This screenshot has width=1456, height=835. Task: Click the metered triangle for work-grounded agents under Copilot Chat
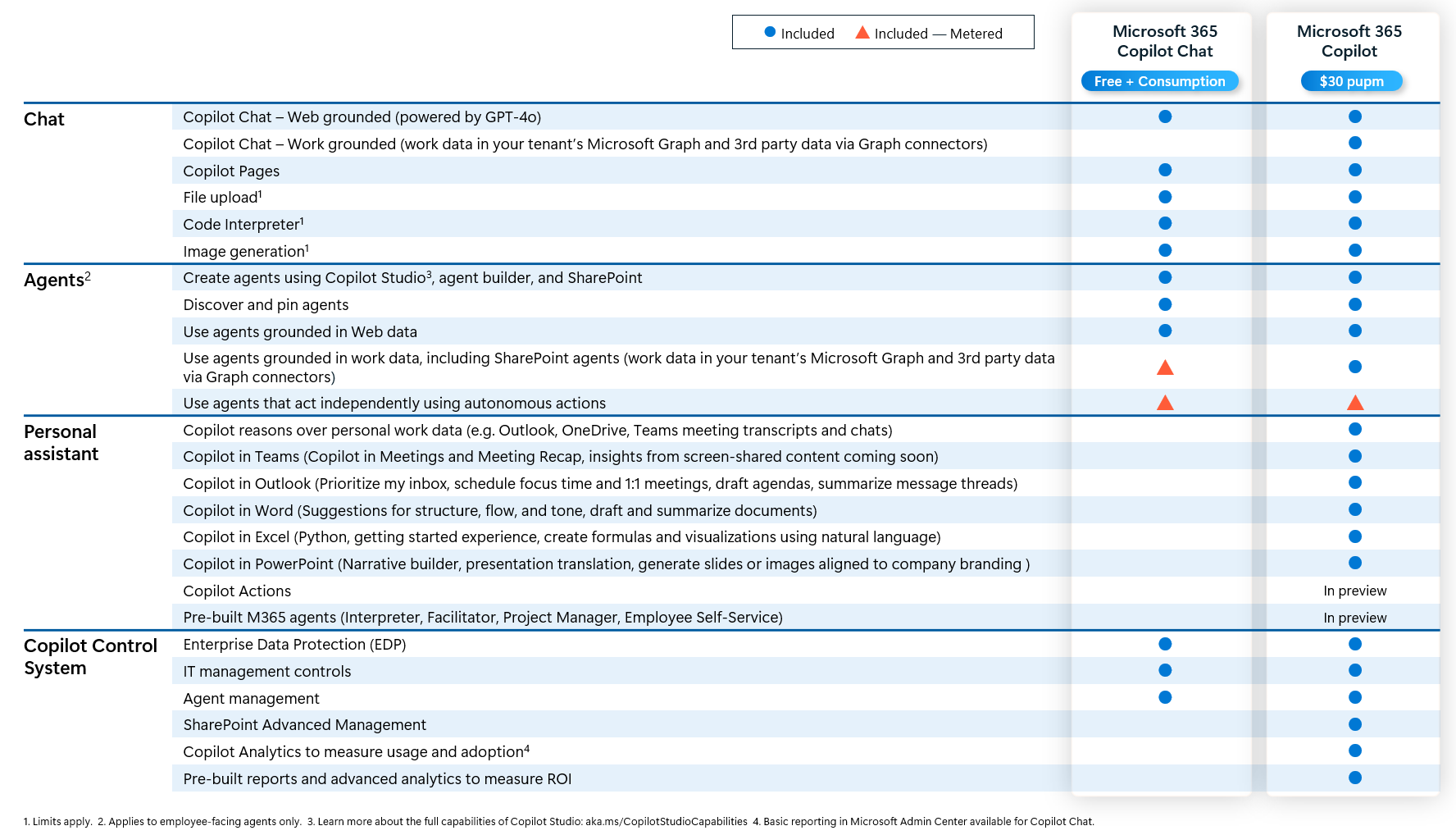1164,367
